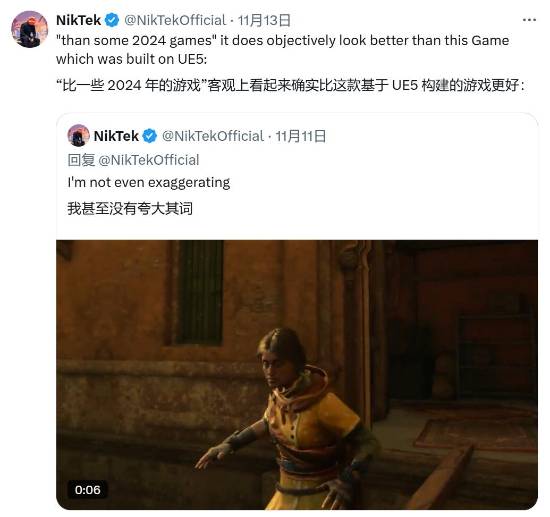The width and height of the screenshot is (550, 517).
Task: Open NikTek's profile avatar on main tweet
Action: point(29,29)
